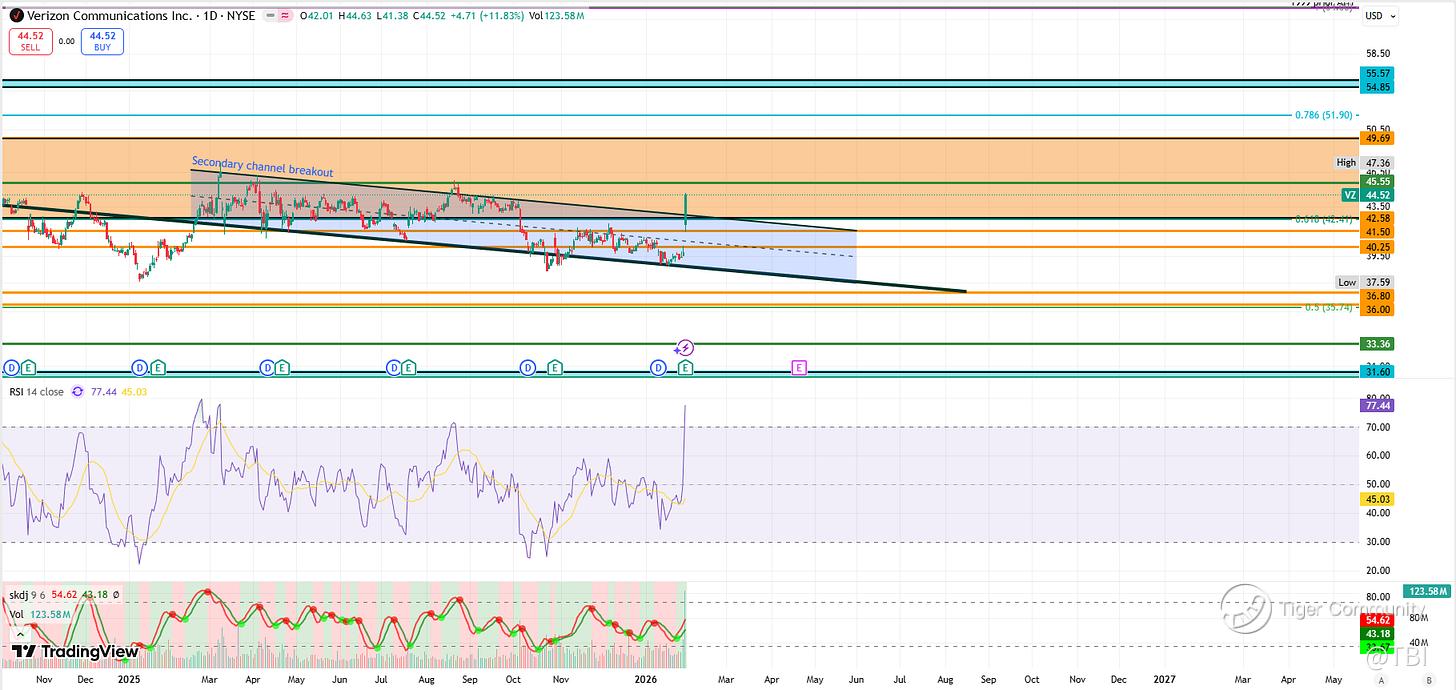The width and height of the screenshot is (1456, 690).
Task: Click the 2025 year label on time axis
Action: click(x=128, y=679)
